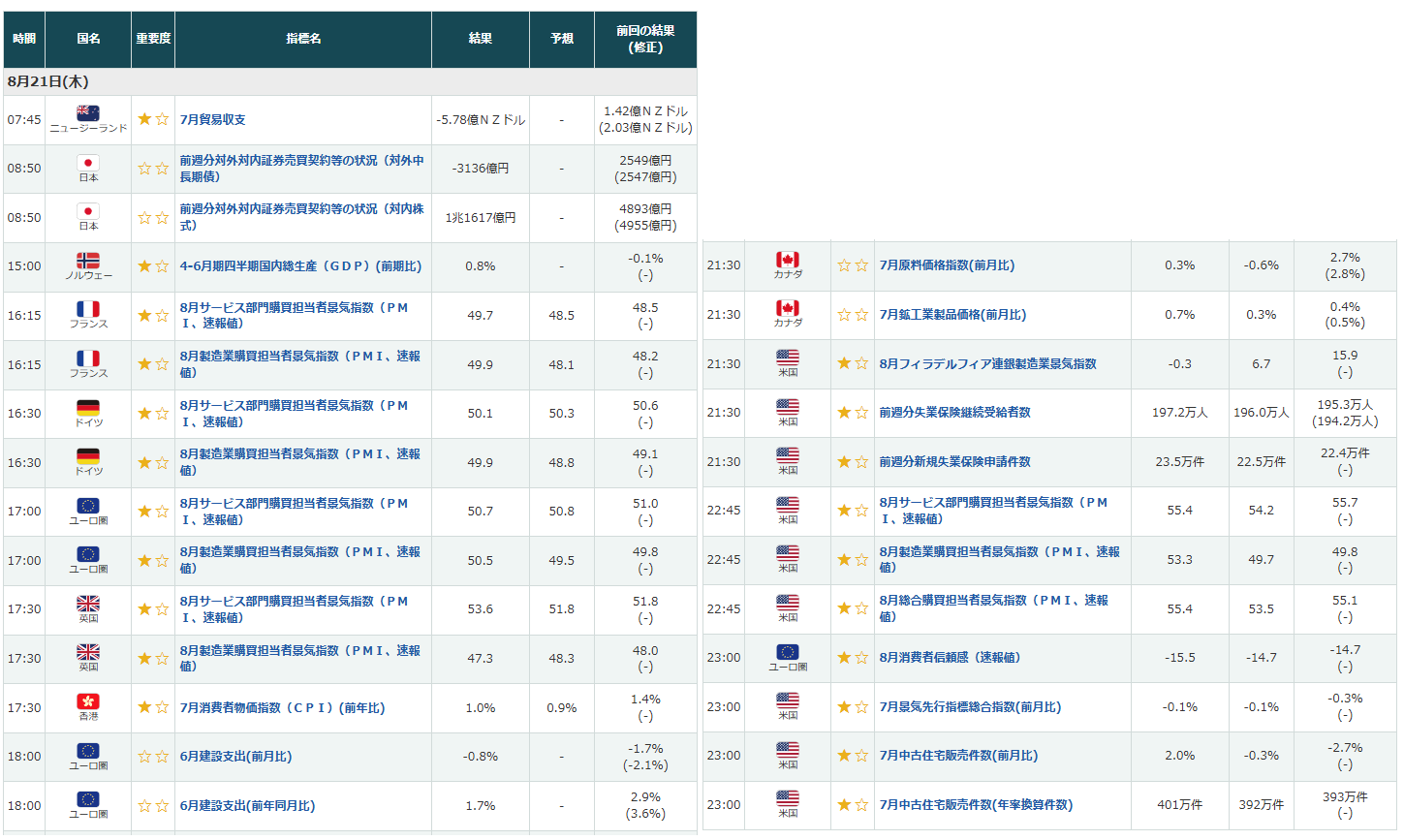The width and height of the screenshot is (1404, 840).
Task: Click the 8月21日(木) date row
Action: [x=350, y=81]
